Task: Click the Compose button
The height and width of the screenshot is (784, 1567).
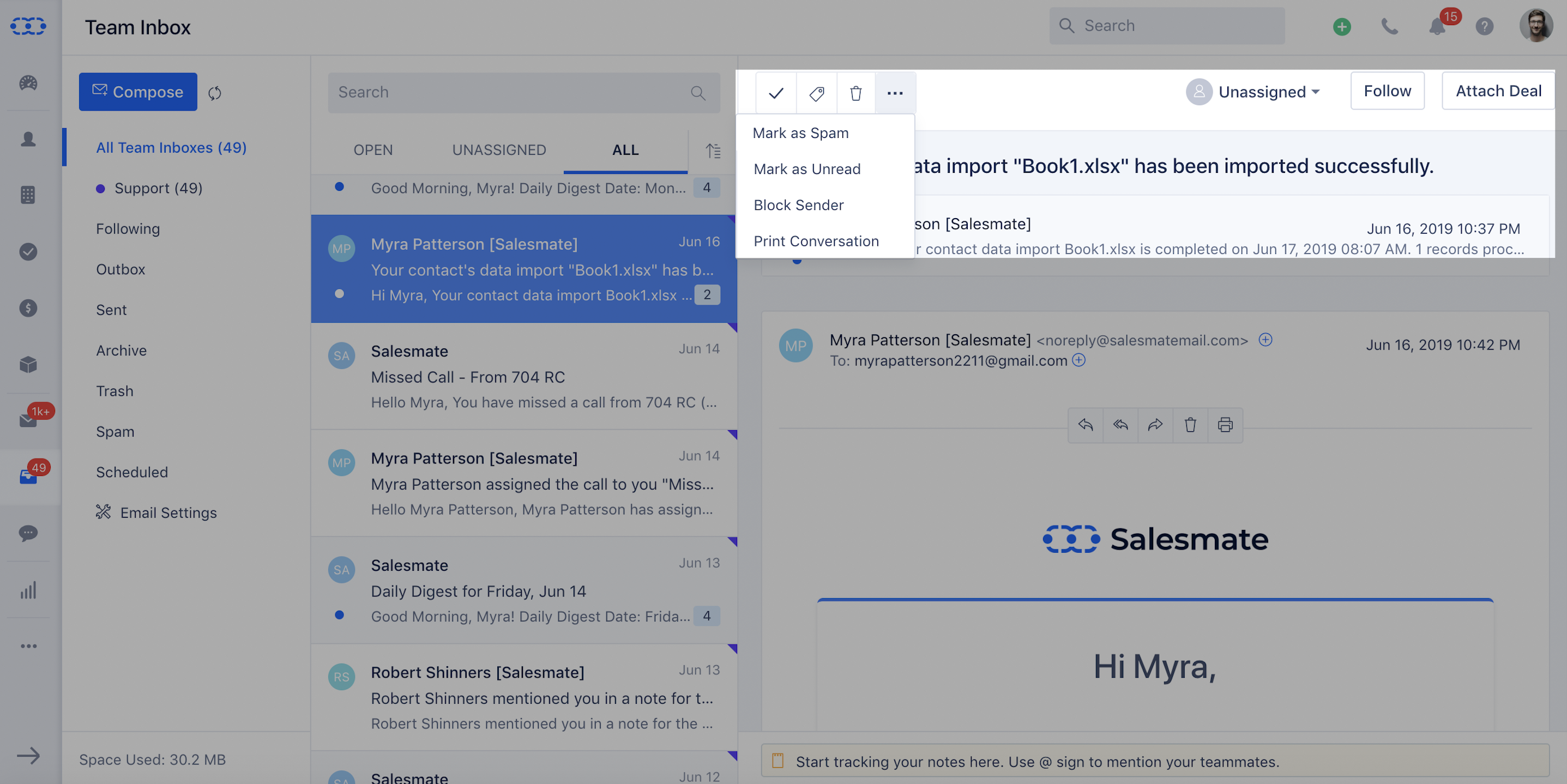Action: [138, 92]
